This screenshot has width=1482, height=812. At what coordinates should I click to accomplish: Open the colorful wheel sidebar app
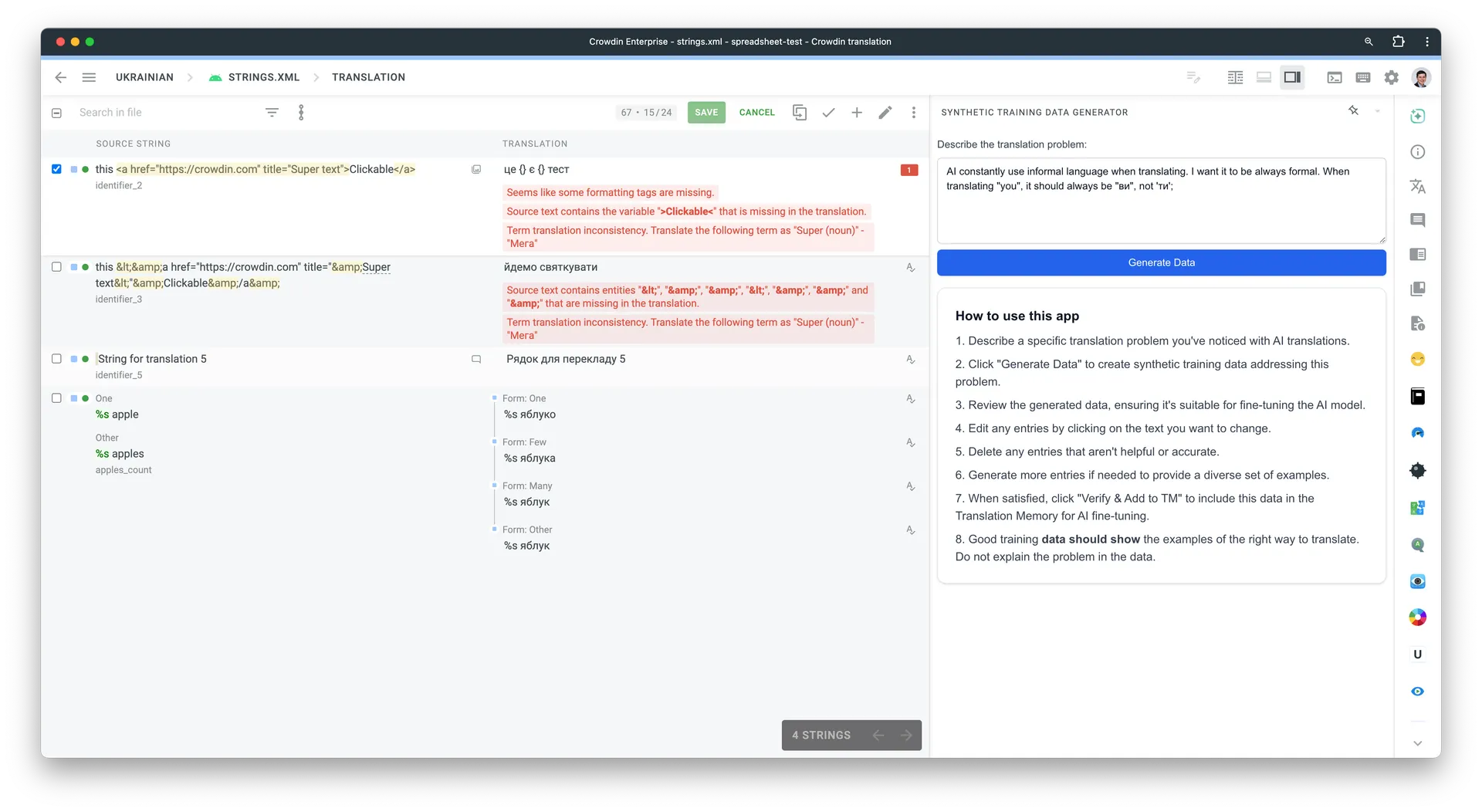[1417, 617]
